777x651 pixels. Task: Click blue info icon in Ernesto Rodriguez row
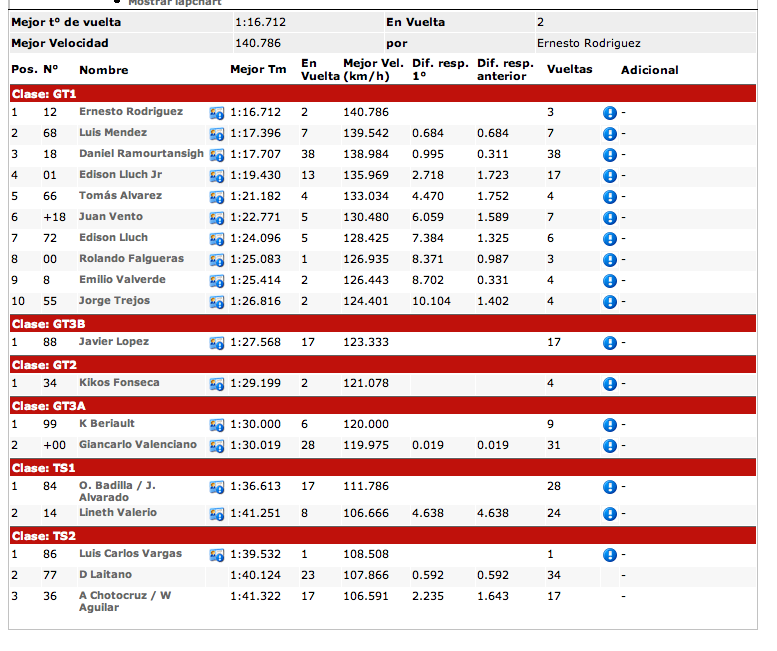(609, 113)
